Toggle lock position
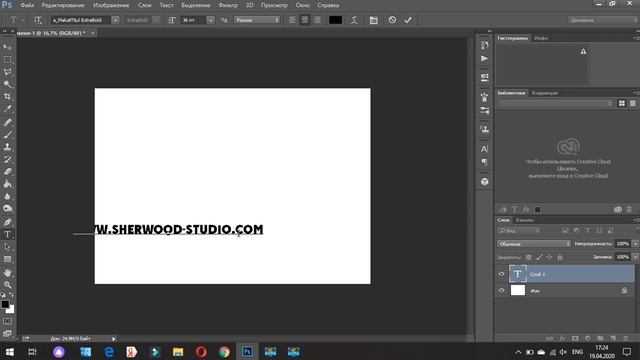This screenshot has height=360, width=640. click(x=549, y=257)
